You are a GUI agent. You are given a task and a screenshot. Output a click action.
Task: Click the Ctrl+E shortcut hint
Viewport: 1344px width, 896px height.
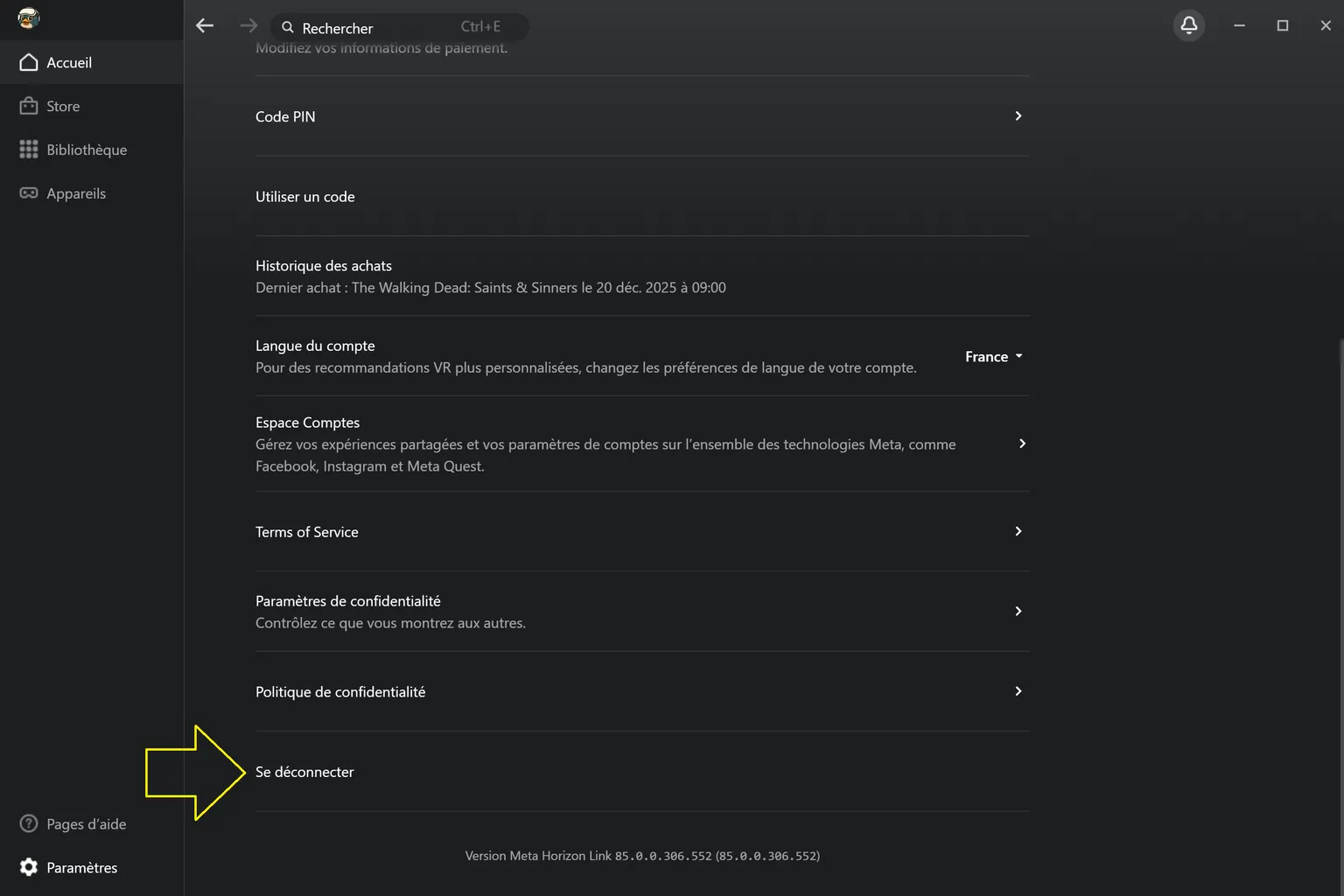480,27
